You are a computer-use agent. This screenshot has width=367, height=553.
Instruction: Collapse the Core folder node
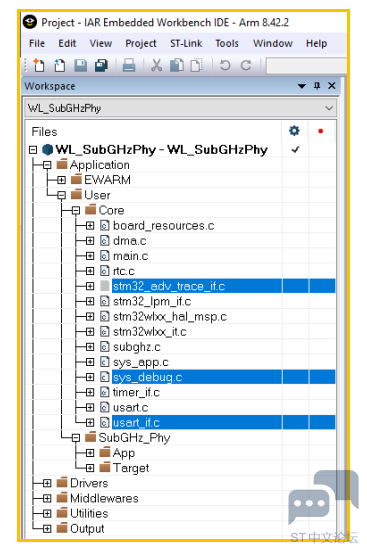(75, 211)
